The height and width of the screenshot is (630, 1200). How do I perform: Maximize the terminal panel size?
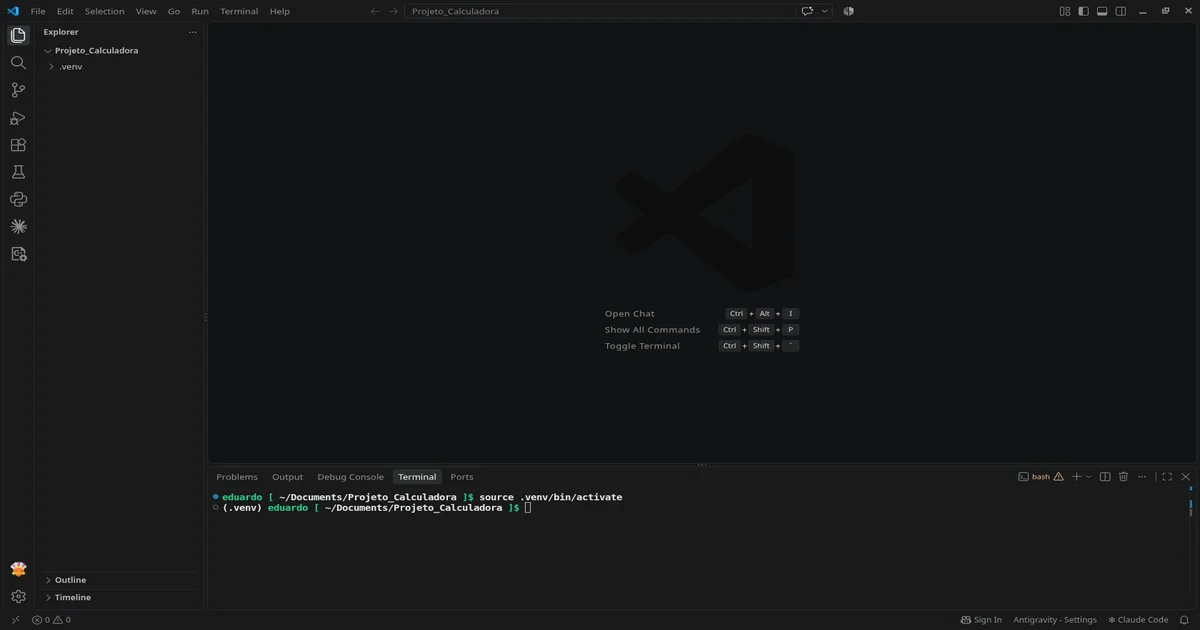coord(1167,477)
